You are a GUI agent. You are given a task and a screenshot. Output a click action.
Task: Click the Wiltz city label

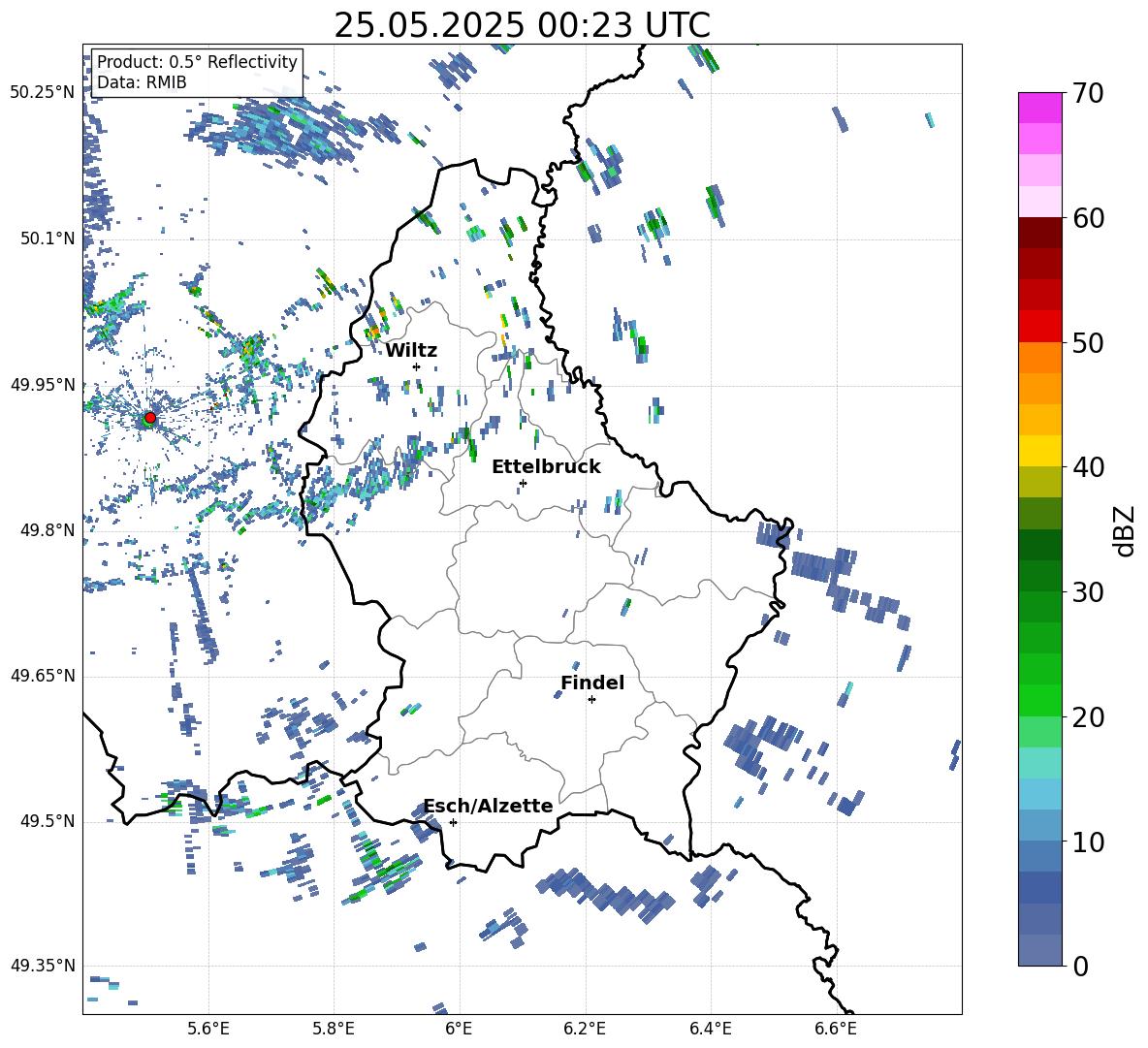411,351
